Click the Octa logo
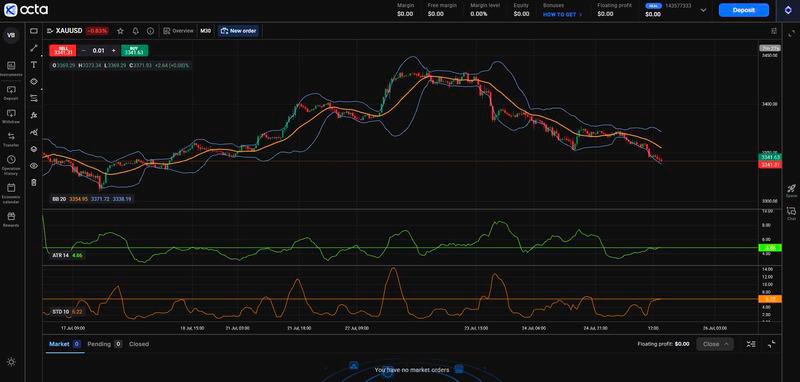 click(26, 10)
